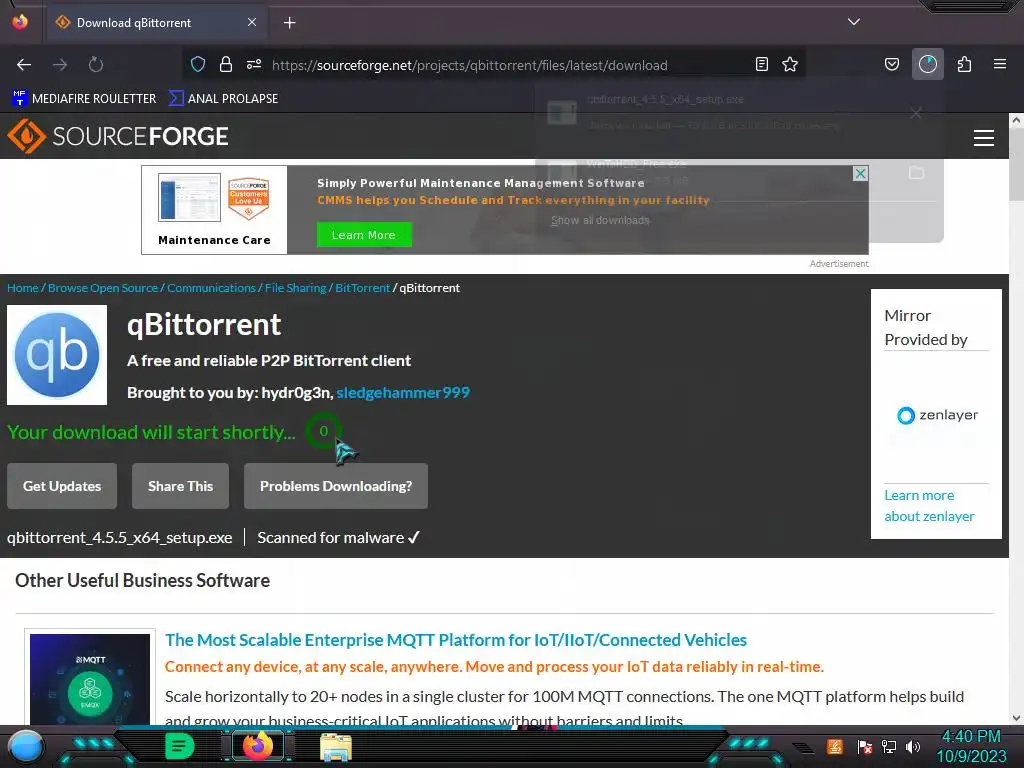
Task: Click the page scrollbar up arrow
Action: tap(1016, 120)
